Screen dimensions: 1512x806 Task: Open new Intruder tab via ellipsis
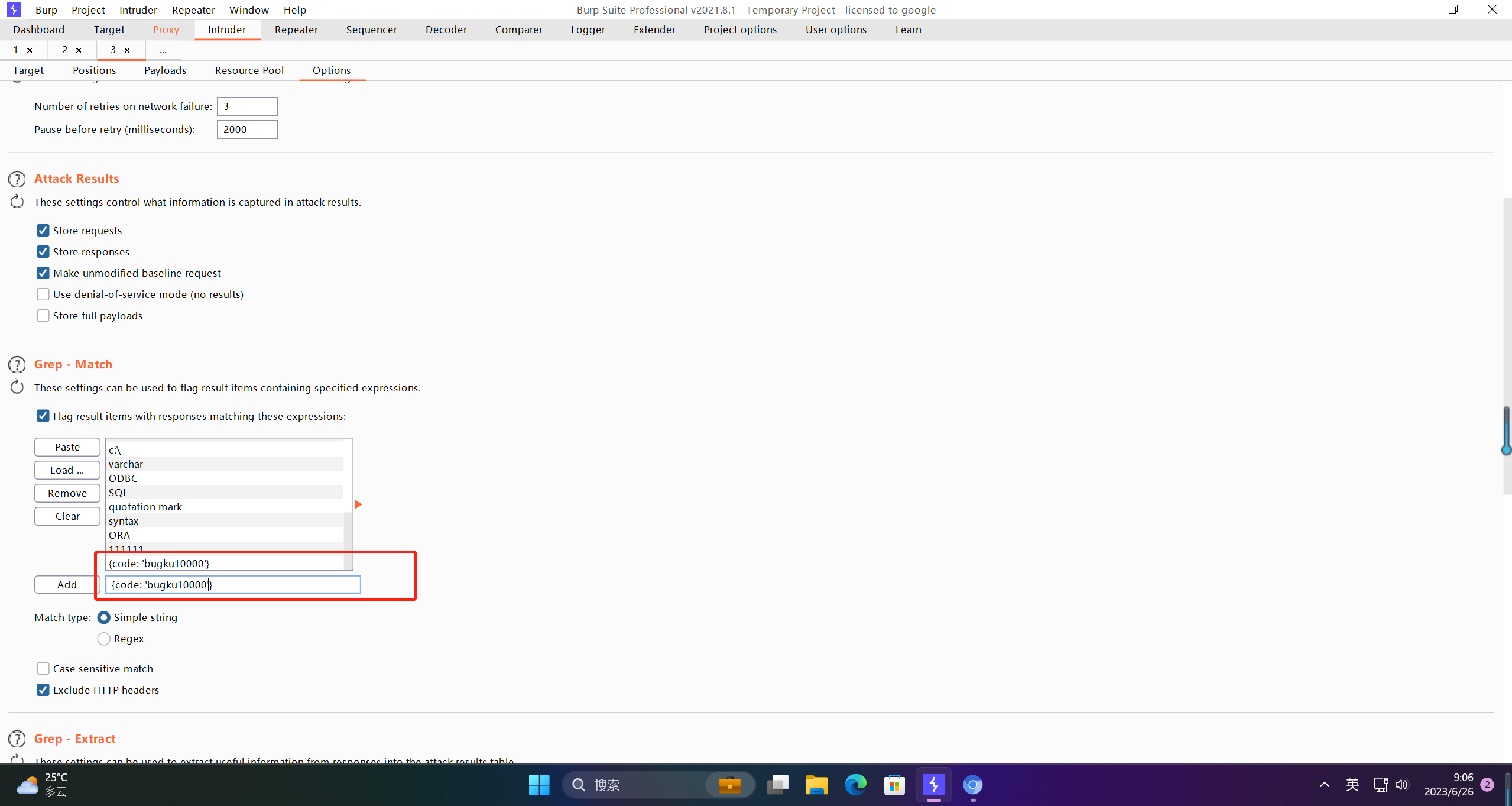click(163, 50)
